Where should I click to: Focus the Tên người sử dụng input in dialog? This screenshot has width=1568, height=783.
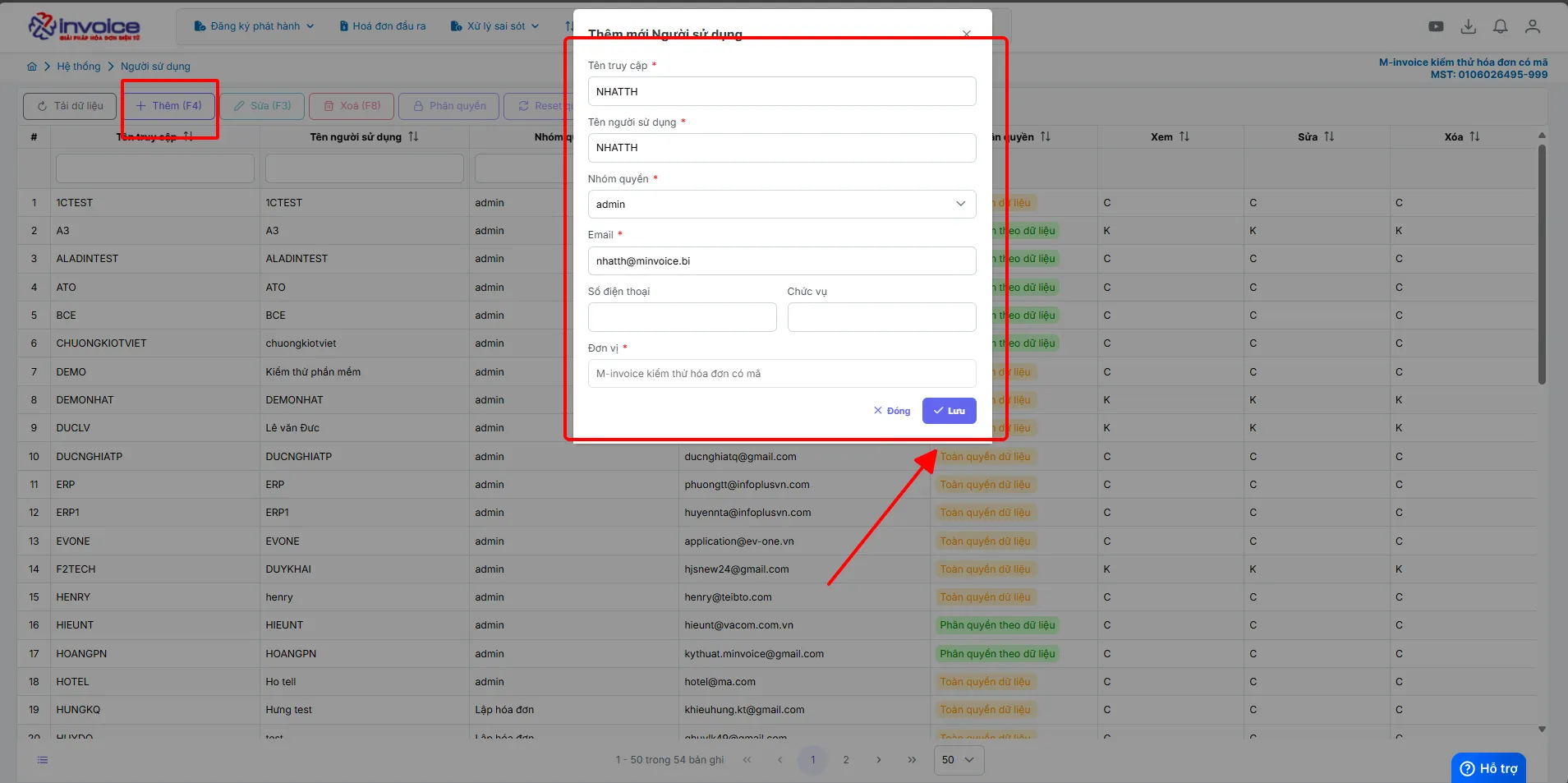(x=782, y=148)
